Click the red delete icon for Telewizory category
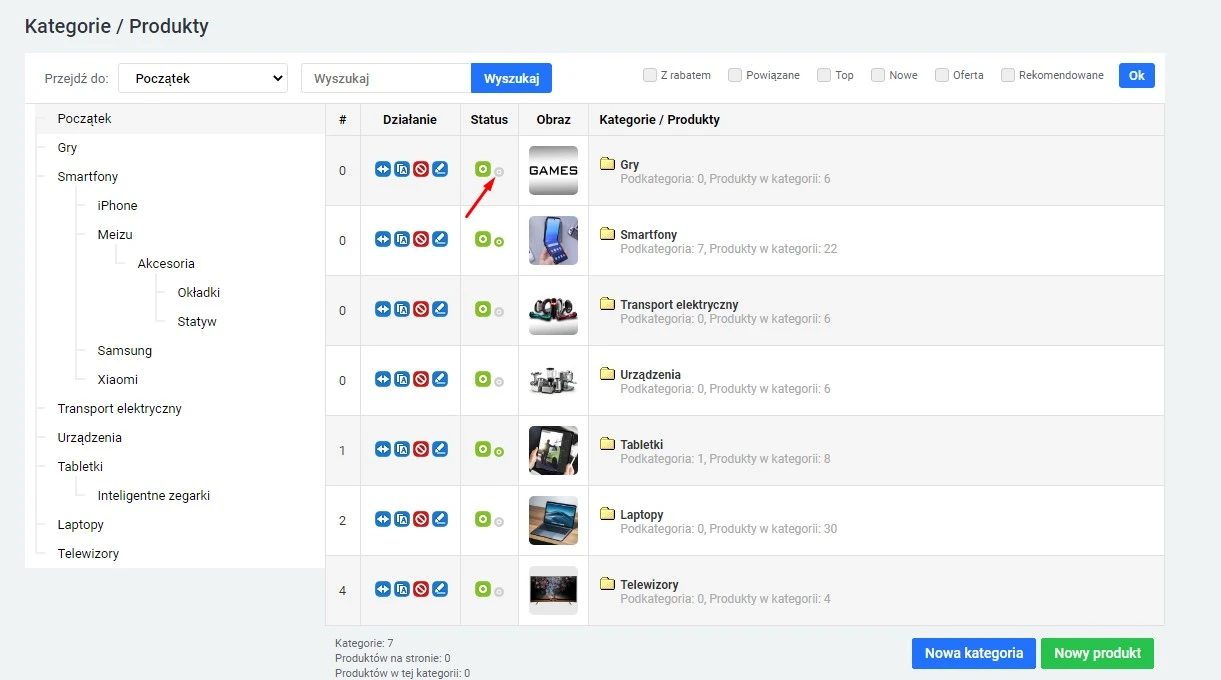1221x680 pixels. 421,589
